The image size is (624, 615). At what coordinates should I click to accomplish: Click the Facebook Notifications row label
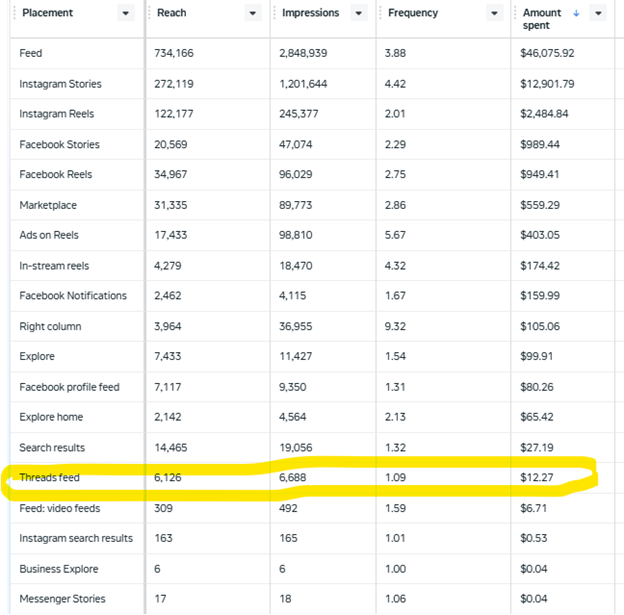pos(73,296)
